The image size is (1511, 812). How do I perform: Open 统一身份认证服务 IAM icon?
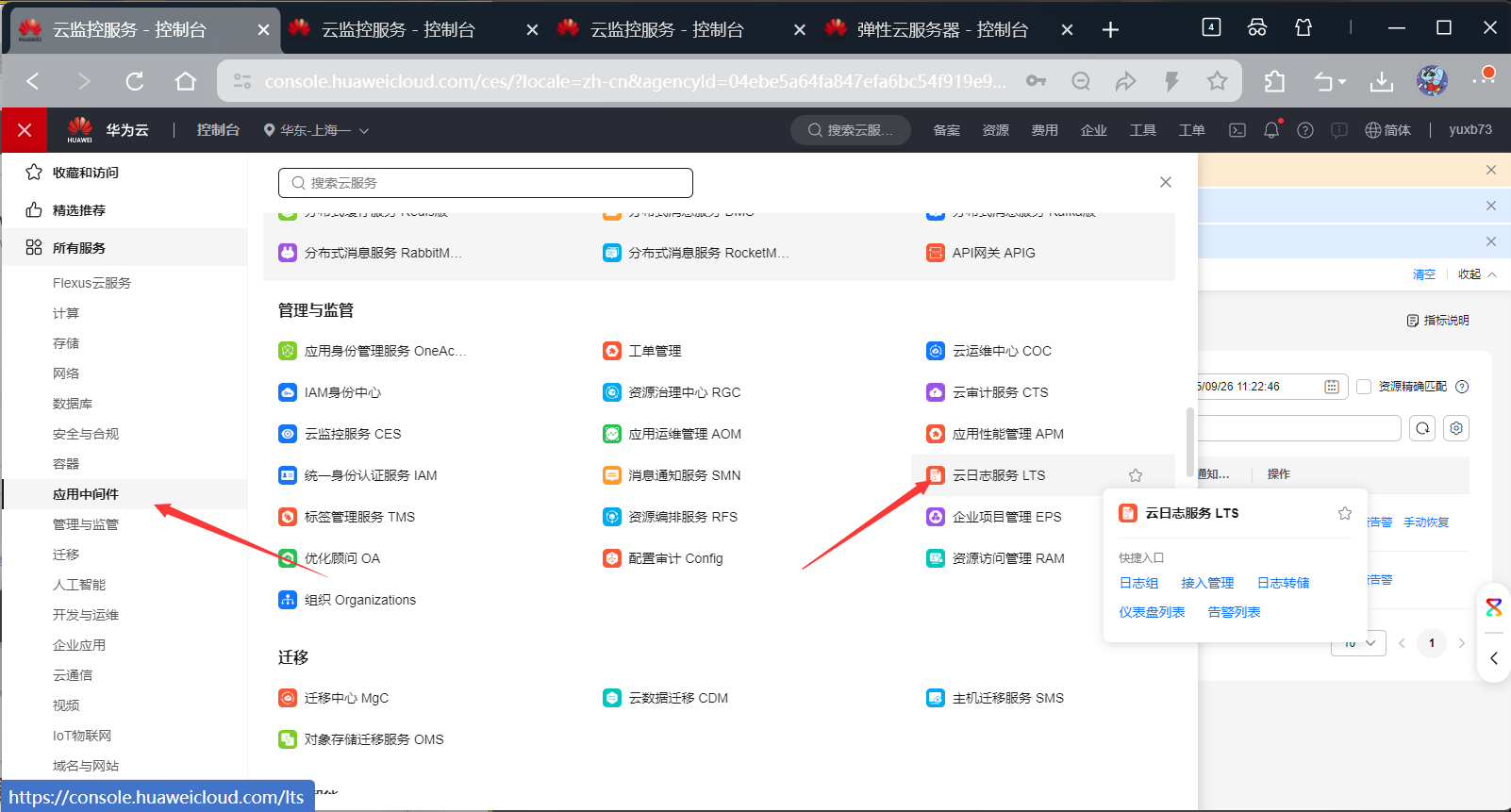pos(288,475)
